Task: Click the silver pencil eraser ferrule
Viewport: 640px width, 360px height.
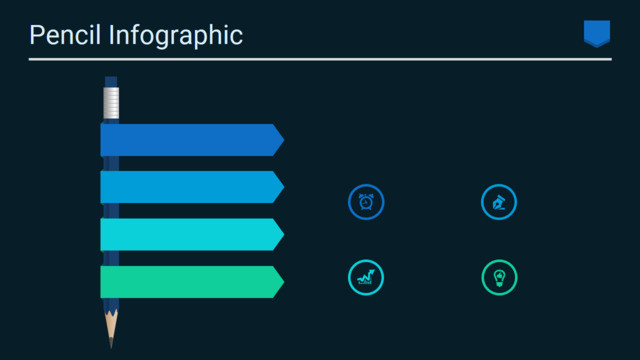Action: point(111,103)
